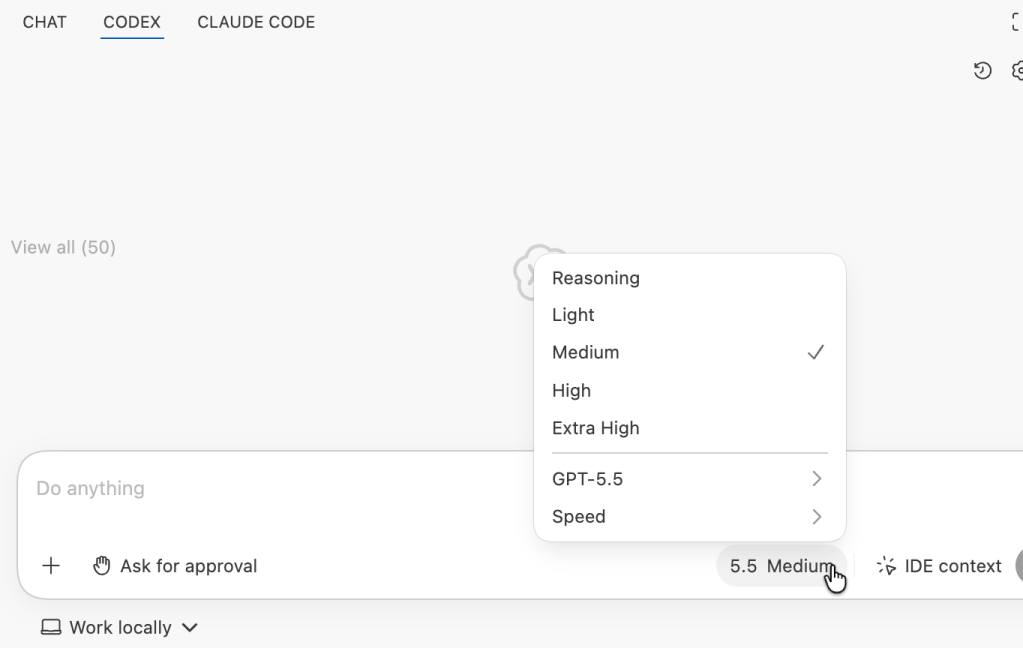Click the View all (50) link
The image size is (1023, 648).
click(x=63, y=247)
